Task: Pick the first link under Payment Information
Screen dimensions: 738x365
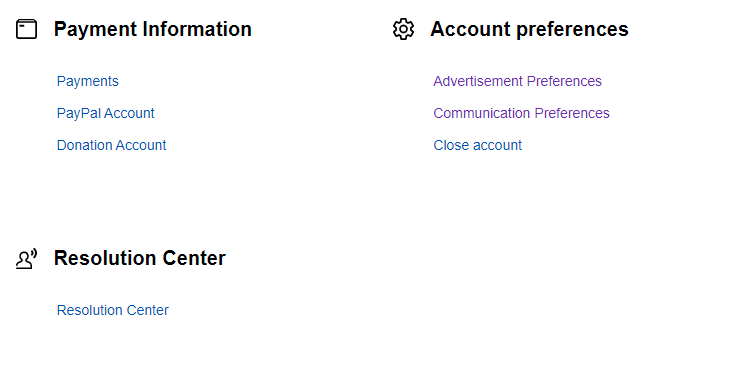Action: tap(88, 81)
